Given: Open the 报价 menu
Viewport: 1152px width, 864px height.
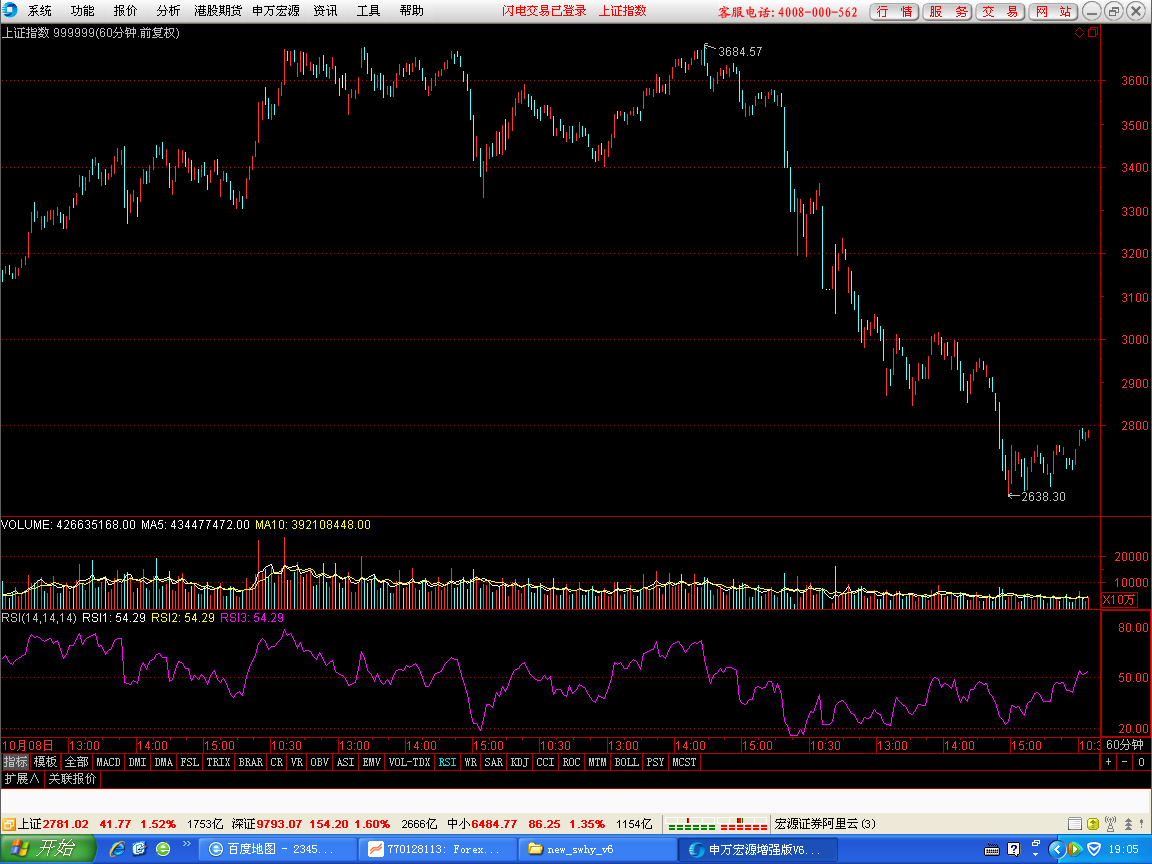Looking at the screenshot, I should 125,11.
